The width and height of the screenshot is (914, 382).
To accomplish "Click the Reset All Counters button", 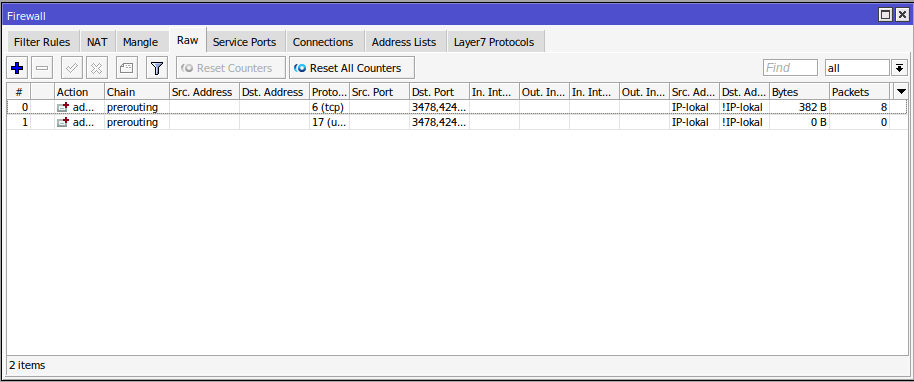I will [x=352, y=68].
